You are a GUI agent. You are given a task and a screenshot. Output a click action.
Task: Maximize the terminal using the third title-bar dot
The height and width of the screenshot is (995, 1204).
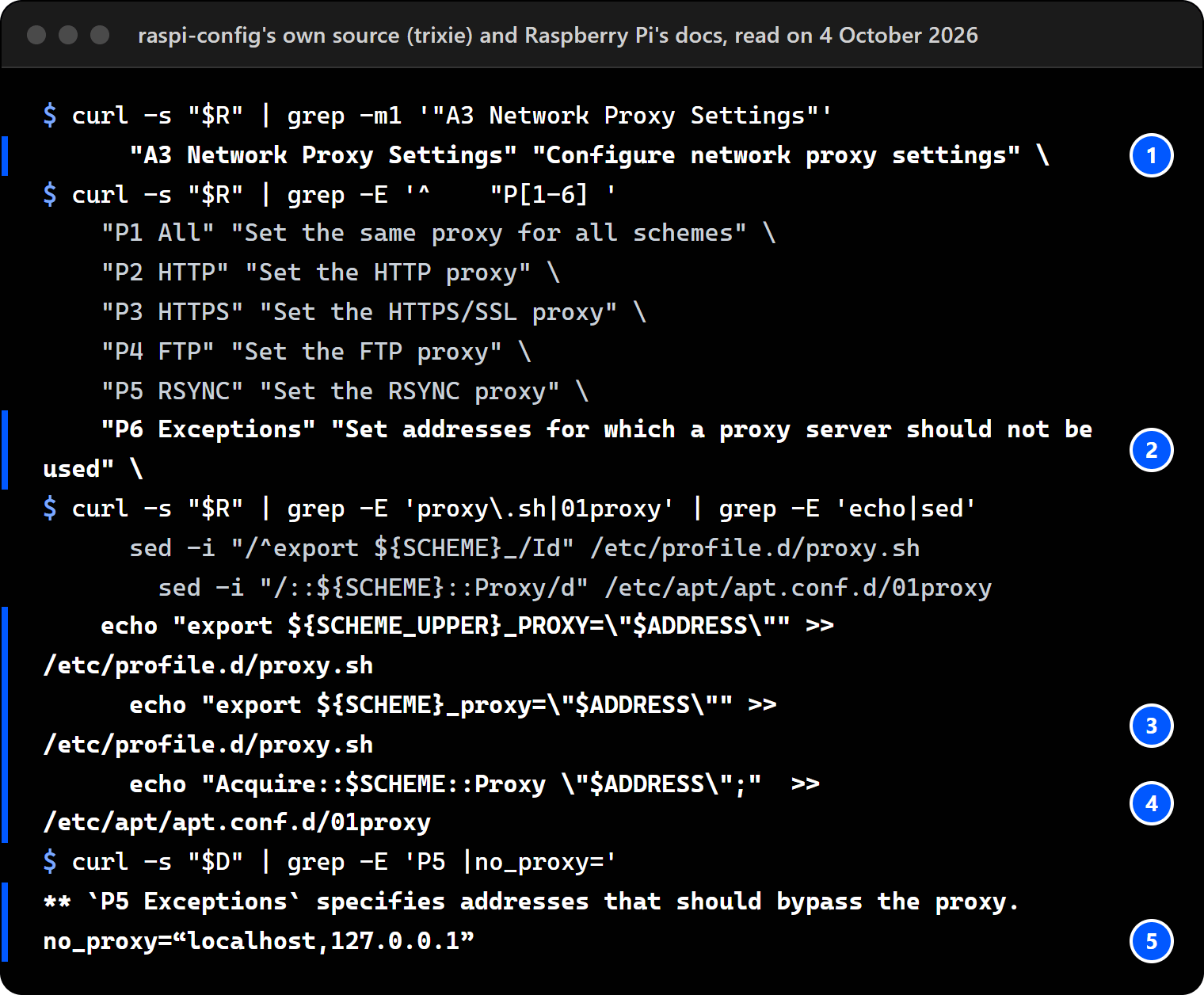point(100,35)
